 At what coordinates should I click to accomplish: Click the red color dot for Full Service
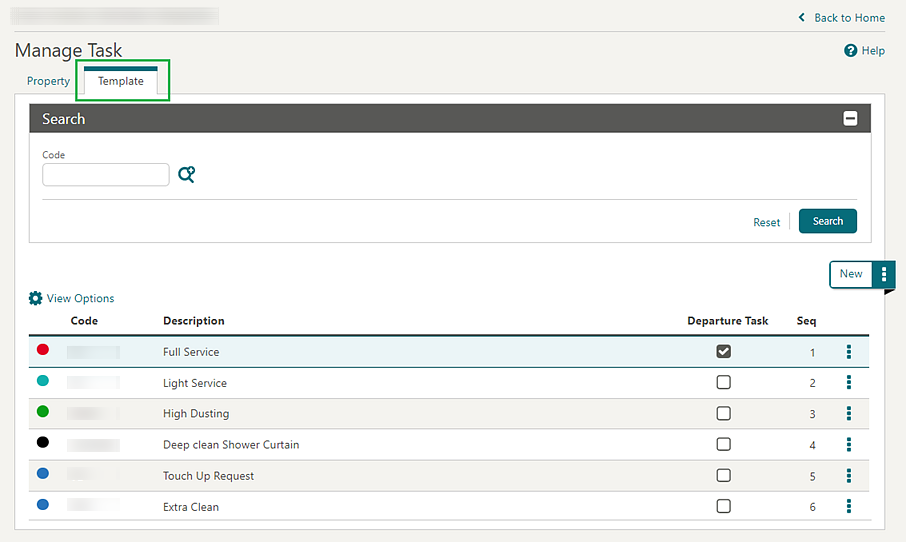coord(43,350)
